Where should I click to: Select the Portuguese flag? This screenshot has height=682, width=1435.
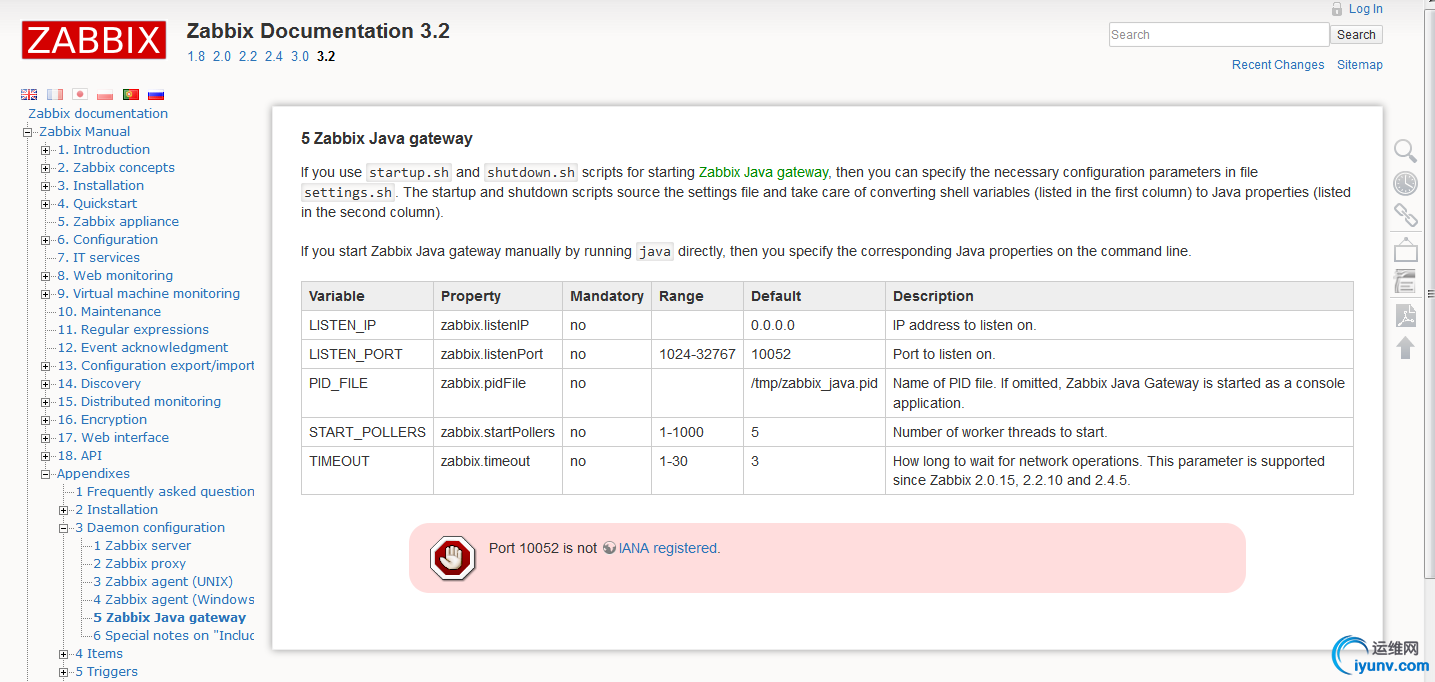(131, 94)
